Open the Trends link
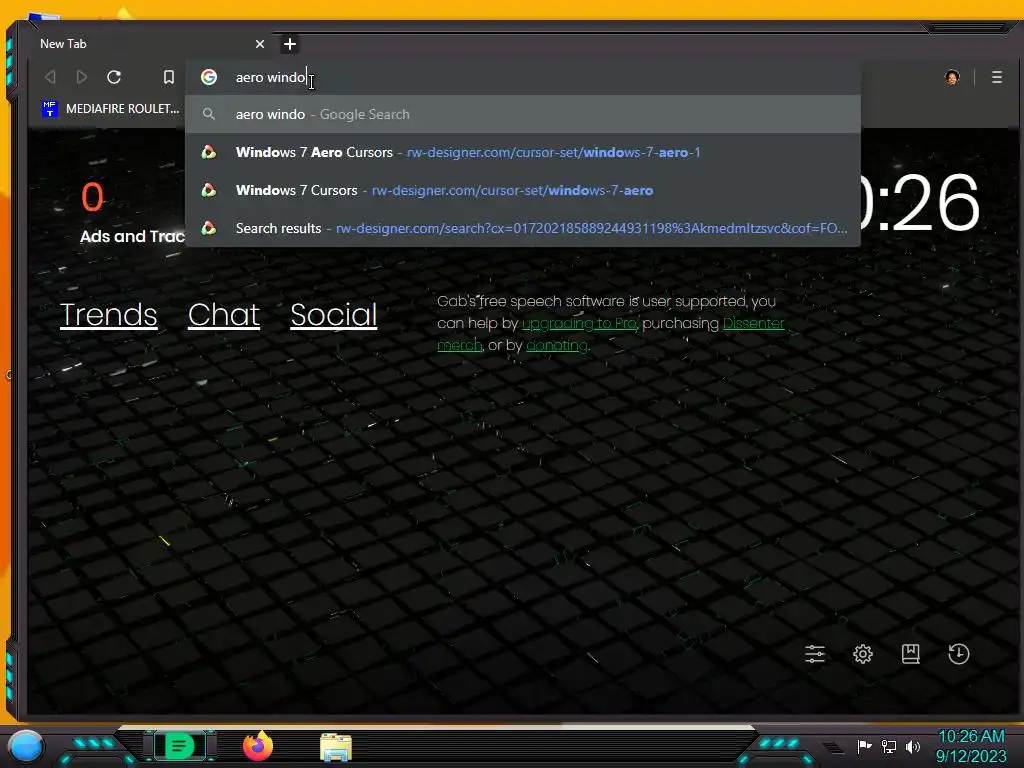The height and width of the screenshot is (768, 1024). 108,315
